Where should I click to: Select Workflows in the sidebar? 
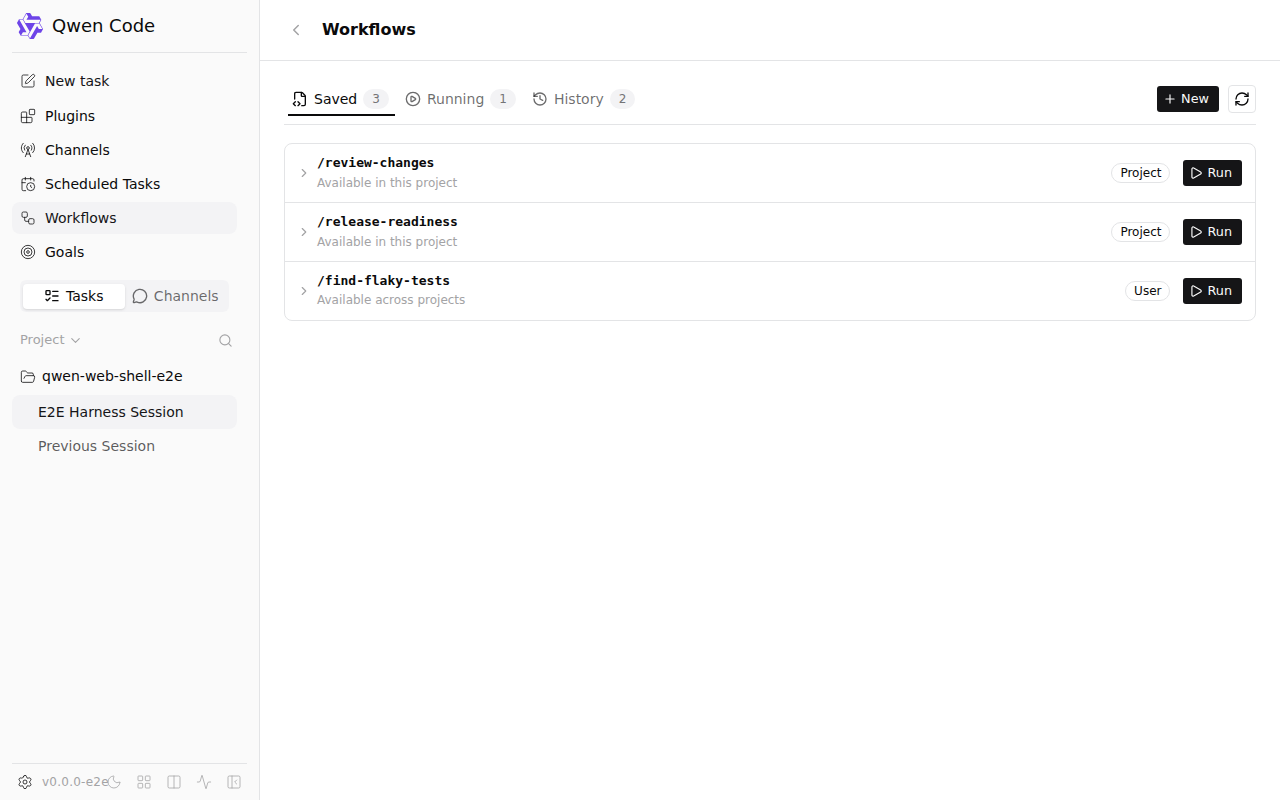click(124, 218)
